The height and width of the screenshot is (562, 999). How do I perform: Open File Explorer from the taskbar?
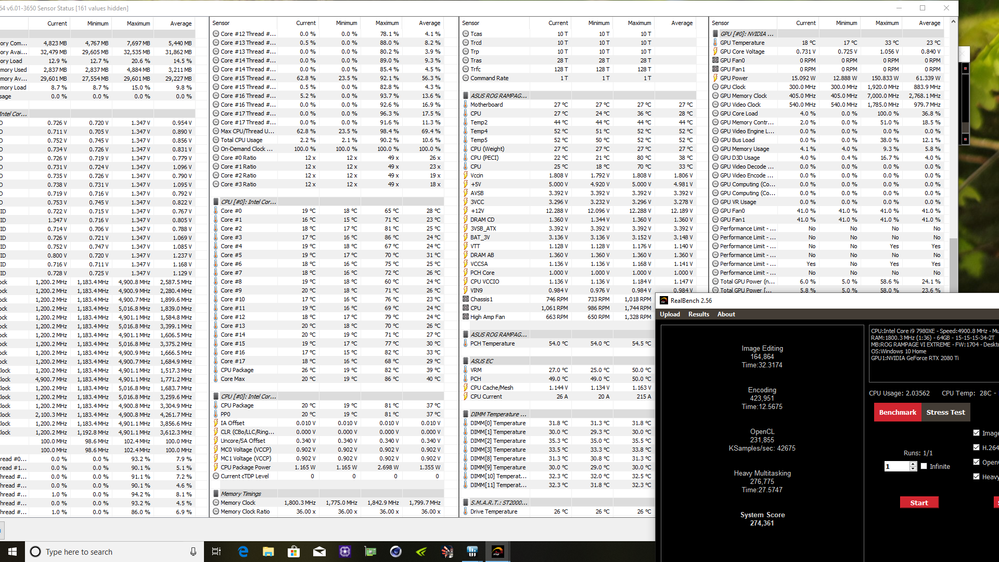(268, 552)
